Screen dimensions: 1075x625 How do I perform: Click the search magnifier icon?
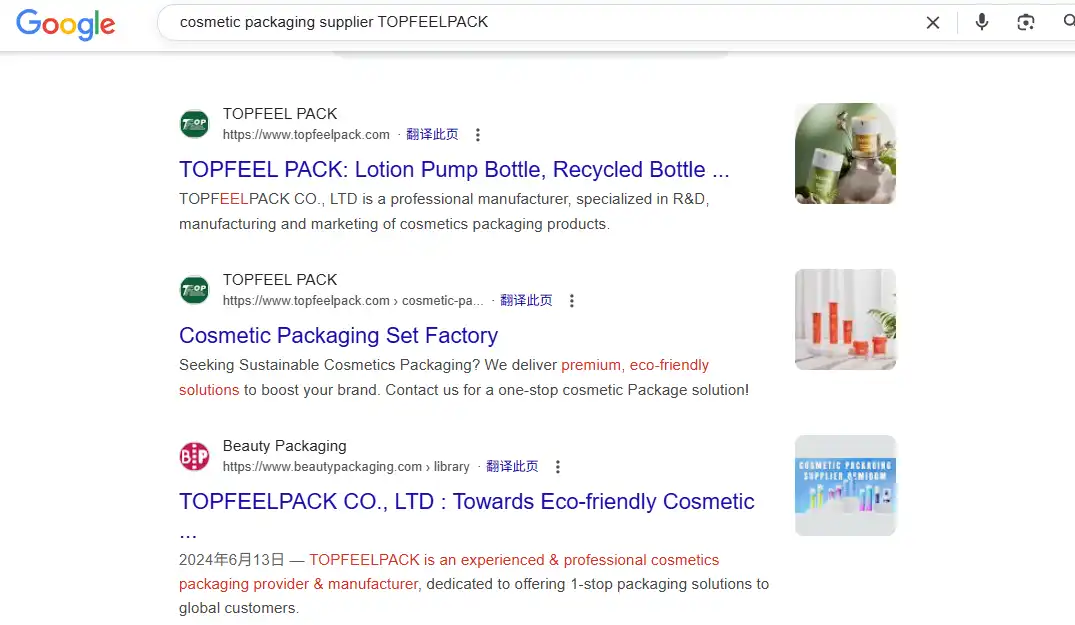[x=1068, y=22]
